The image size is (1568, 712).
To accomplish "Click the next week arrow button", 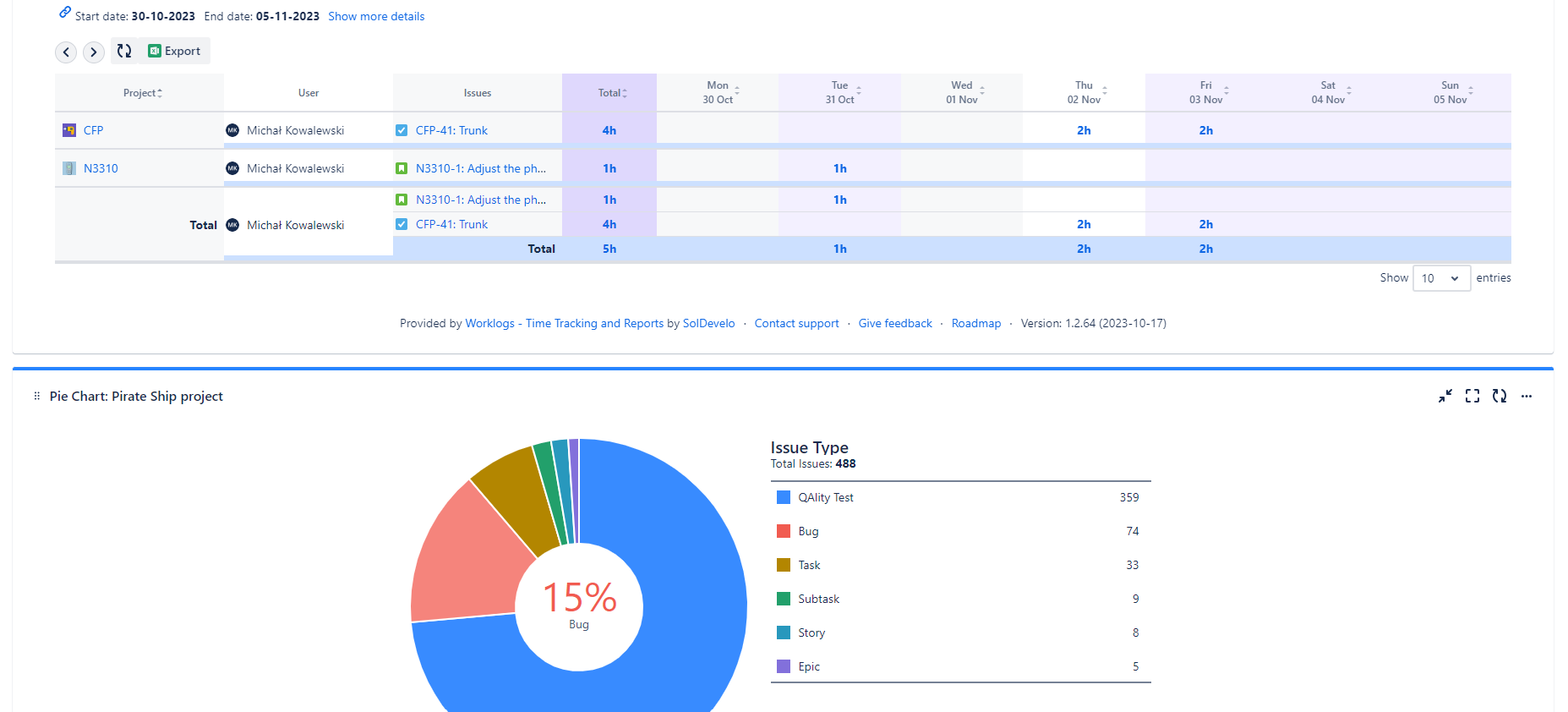I will [94, 52].
